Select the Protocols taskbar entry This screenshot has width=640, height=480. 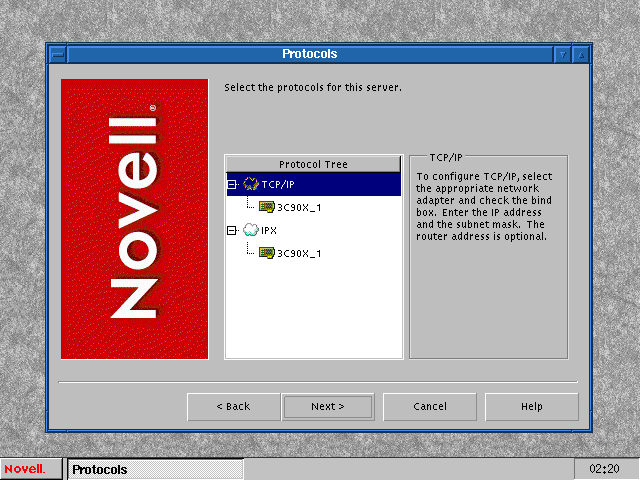tap(156, 469)
